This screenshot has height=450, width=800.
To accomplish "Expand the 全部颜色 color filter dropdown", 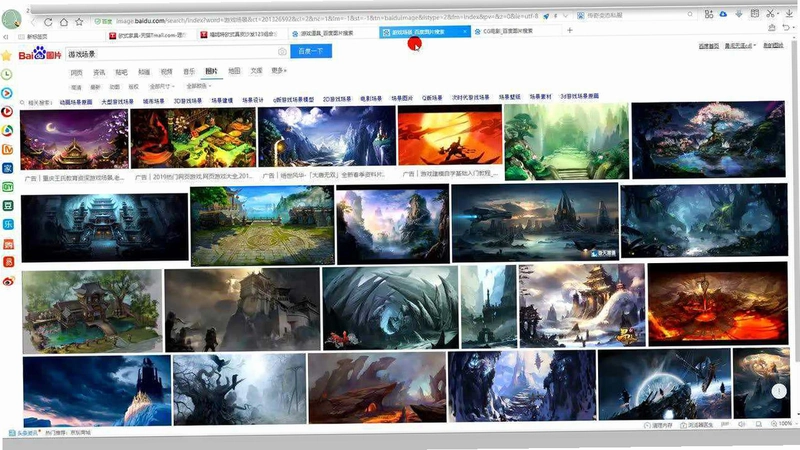I will (198, 86).
